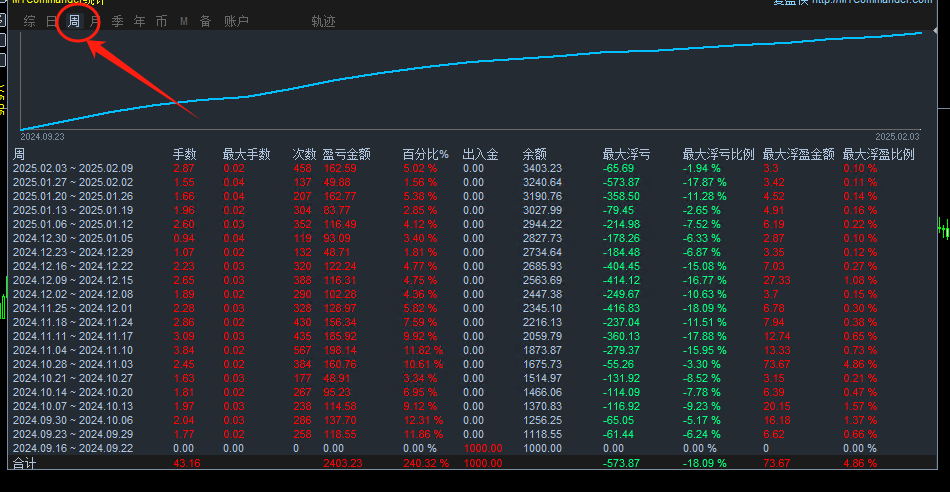Click trade count value 567
Screen dimensions: 950x492
(302, 350)
